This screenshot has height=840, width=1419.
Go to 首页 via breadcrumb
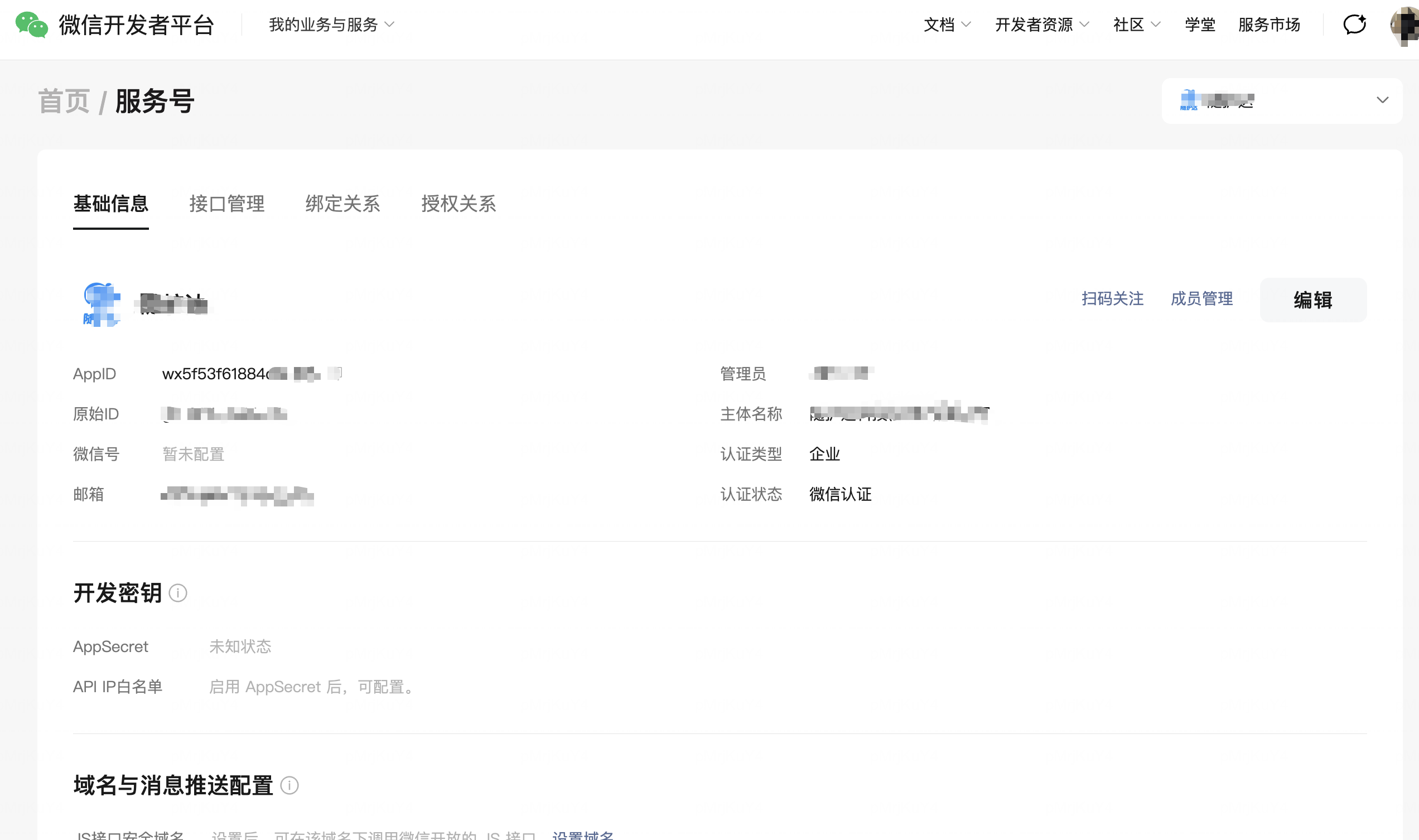tap(64, 102)
